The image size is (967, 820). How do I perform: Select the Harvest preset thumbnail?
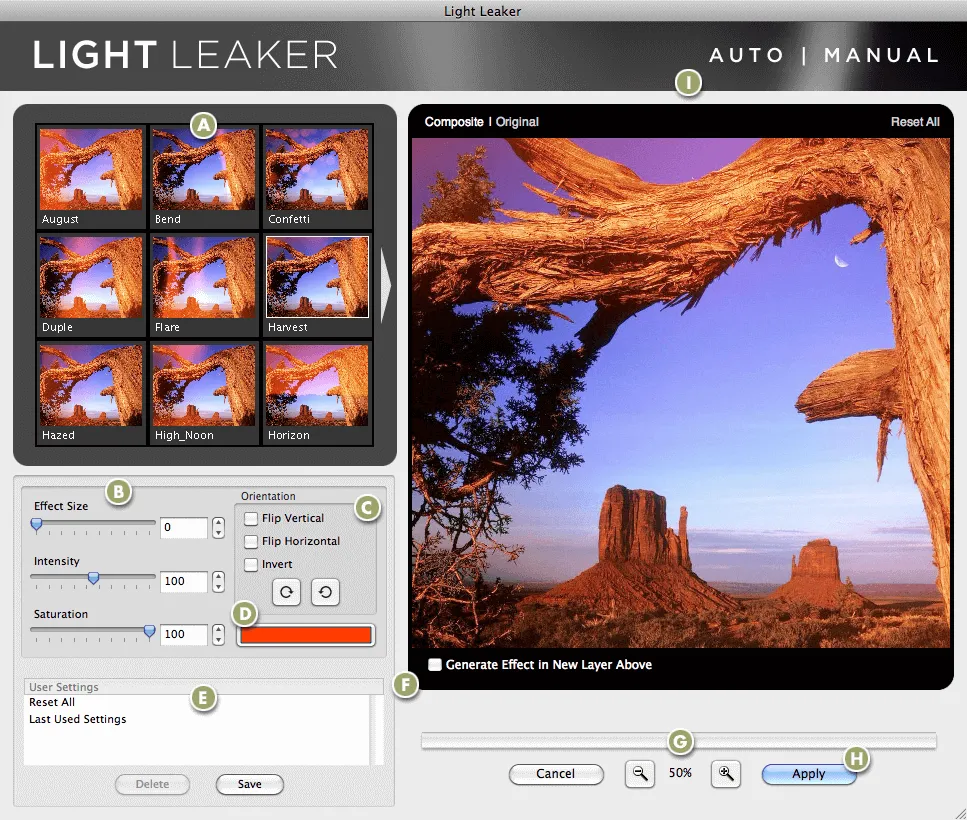coord(316,278)
